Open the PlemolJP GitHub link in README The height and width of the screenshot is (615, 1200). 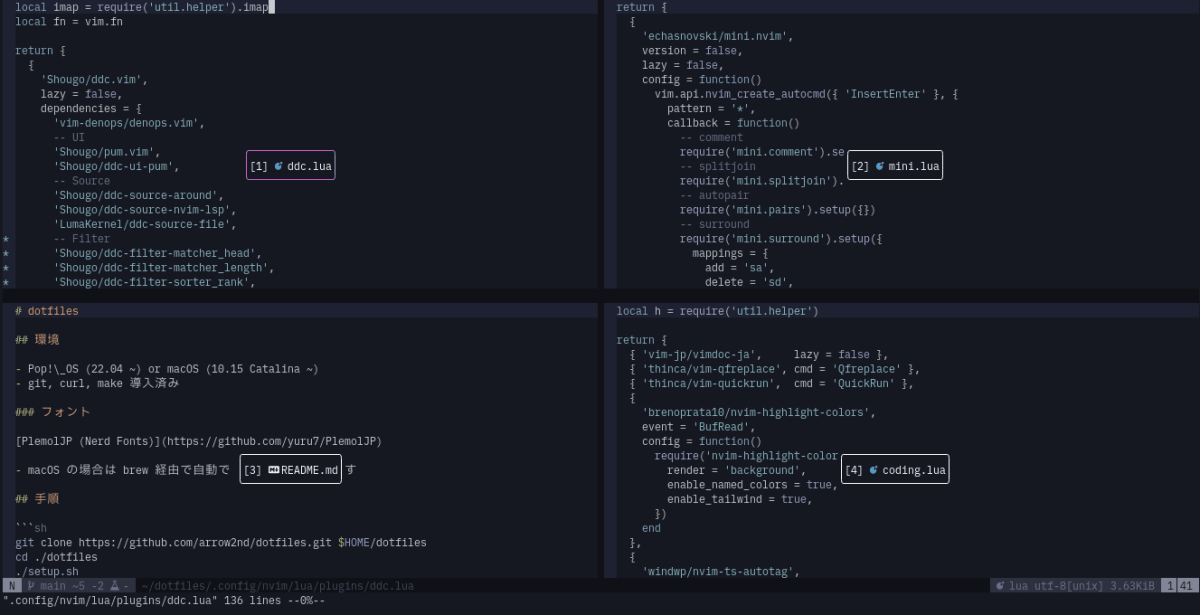pyautogui.click(x=272, y=441)
